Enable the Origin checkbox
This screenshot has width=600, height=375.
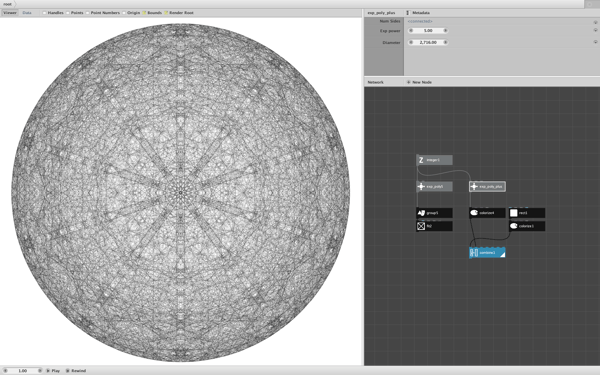click(x=124, y=13)
